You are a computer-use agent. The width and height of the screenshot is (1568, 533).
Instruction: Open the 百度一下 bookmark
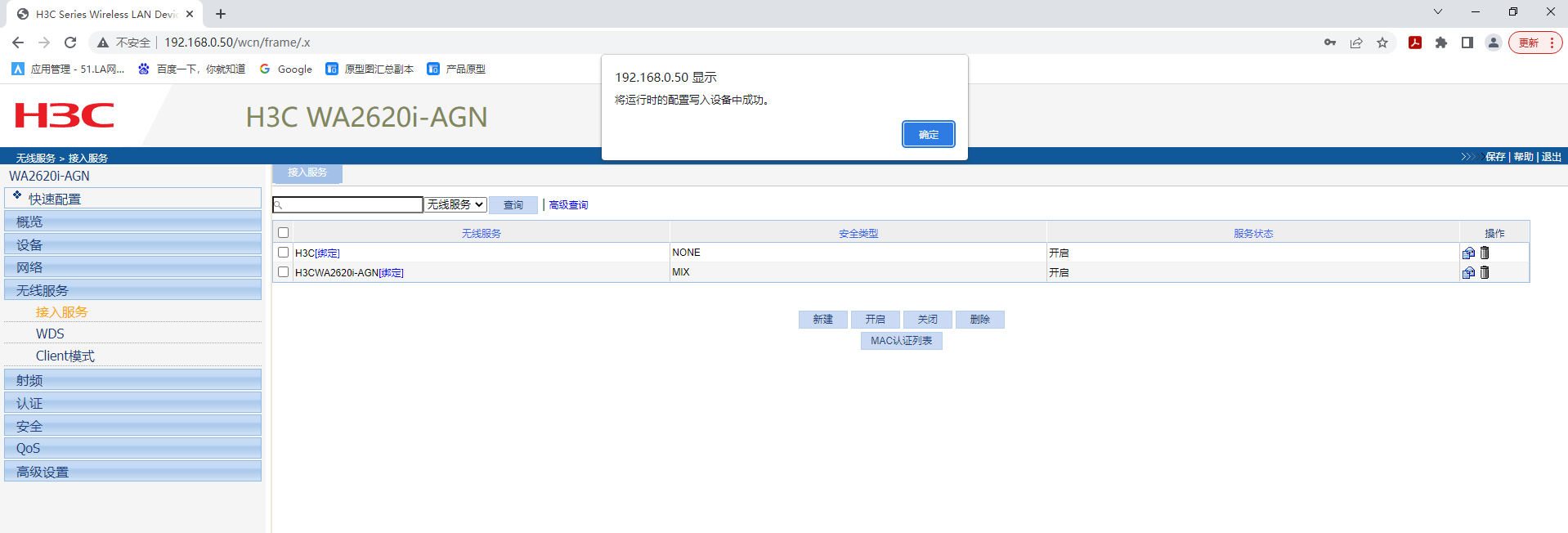click(x=191, y=69)
